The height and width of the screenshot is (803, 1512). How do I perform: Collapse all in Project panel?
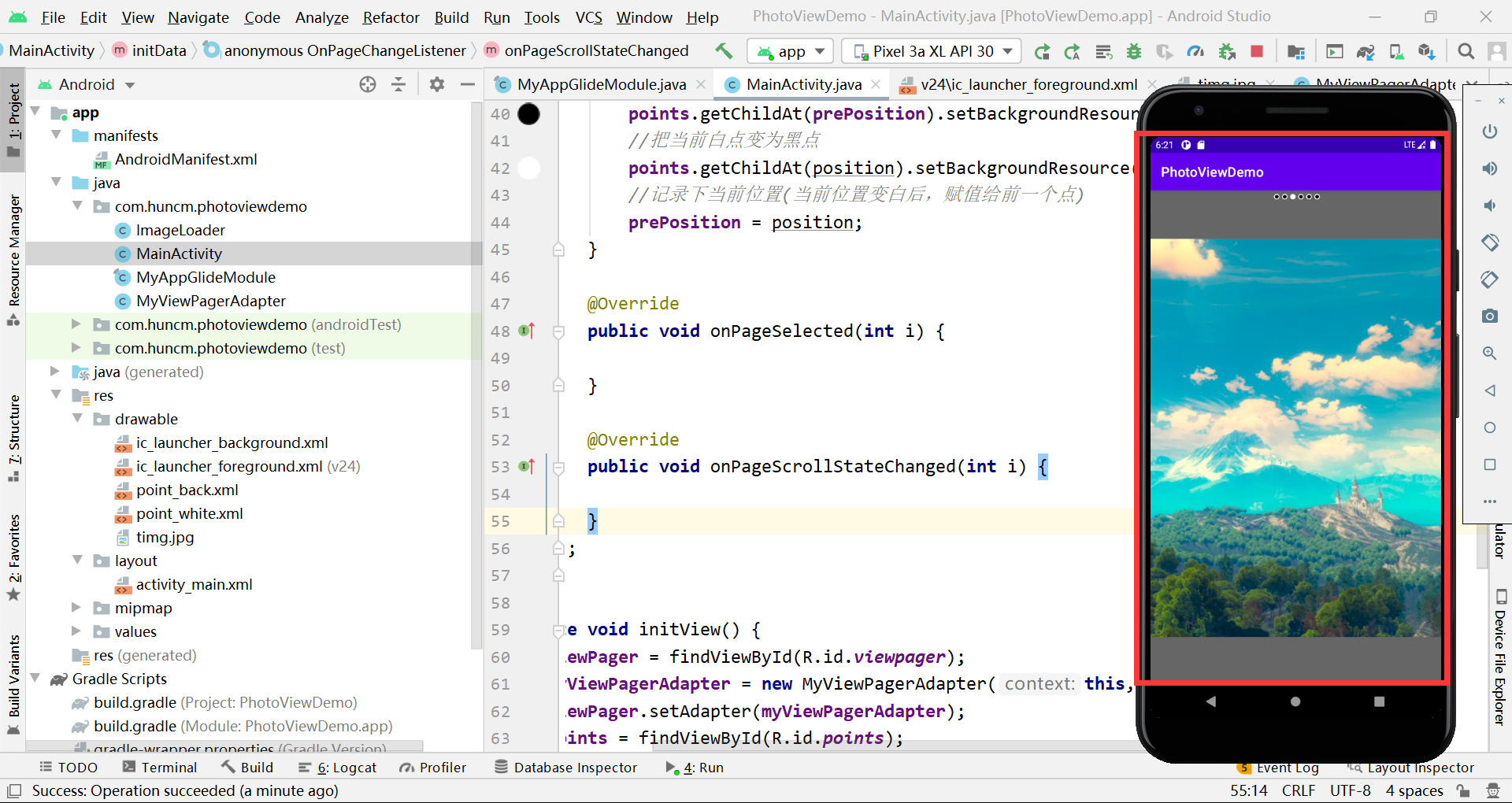click(398, 84)
